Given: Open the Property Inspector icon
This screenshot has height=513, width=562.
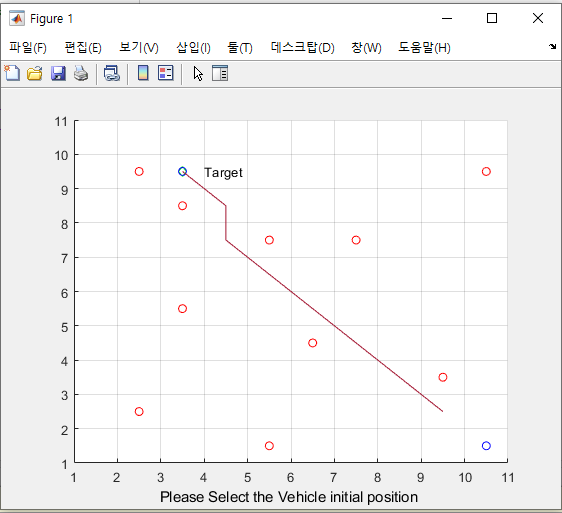Looking at the screenshot, I should 220,73.
